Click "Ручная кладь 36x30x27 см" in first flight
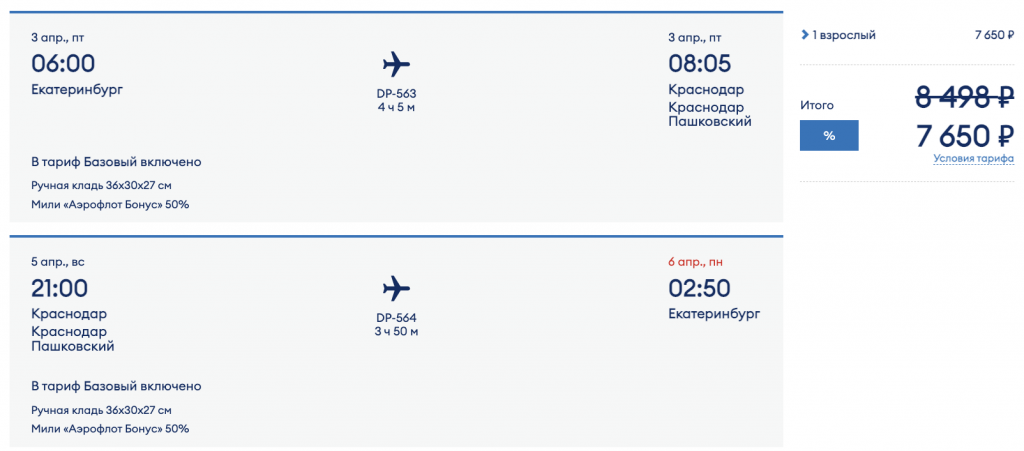The width and height of the screenshot is (1024, 451). [101, 185]
